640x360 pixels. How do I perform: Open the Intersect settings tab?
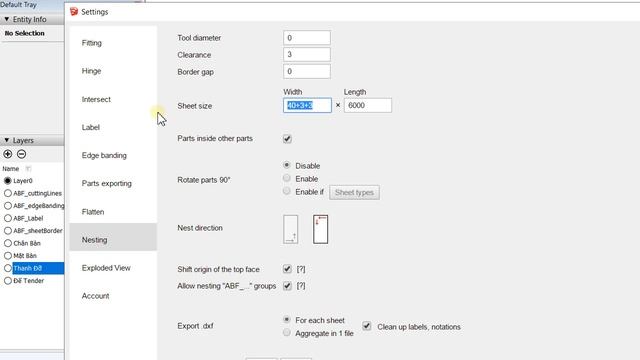point(113,99)
